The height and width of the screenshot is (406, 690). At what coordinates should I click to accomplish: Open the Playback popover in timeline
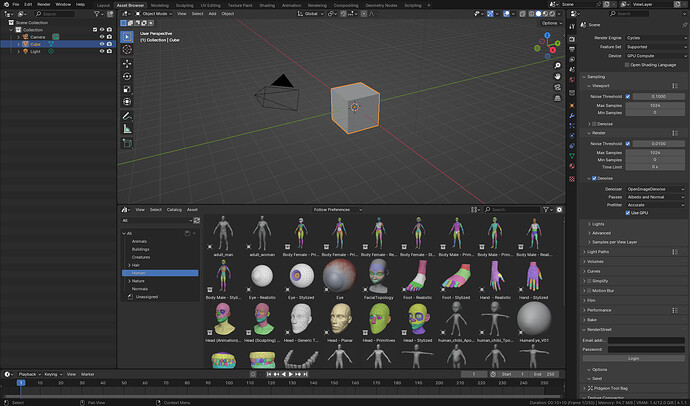tap(29, 374)
